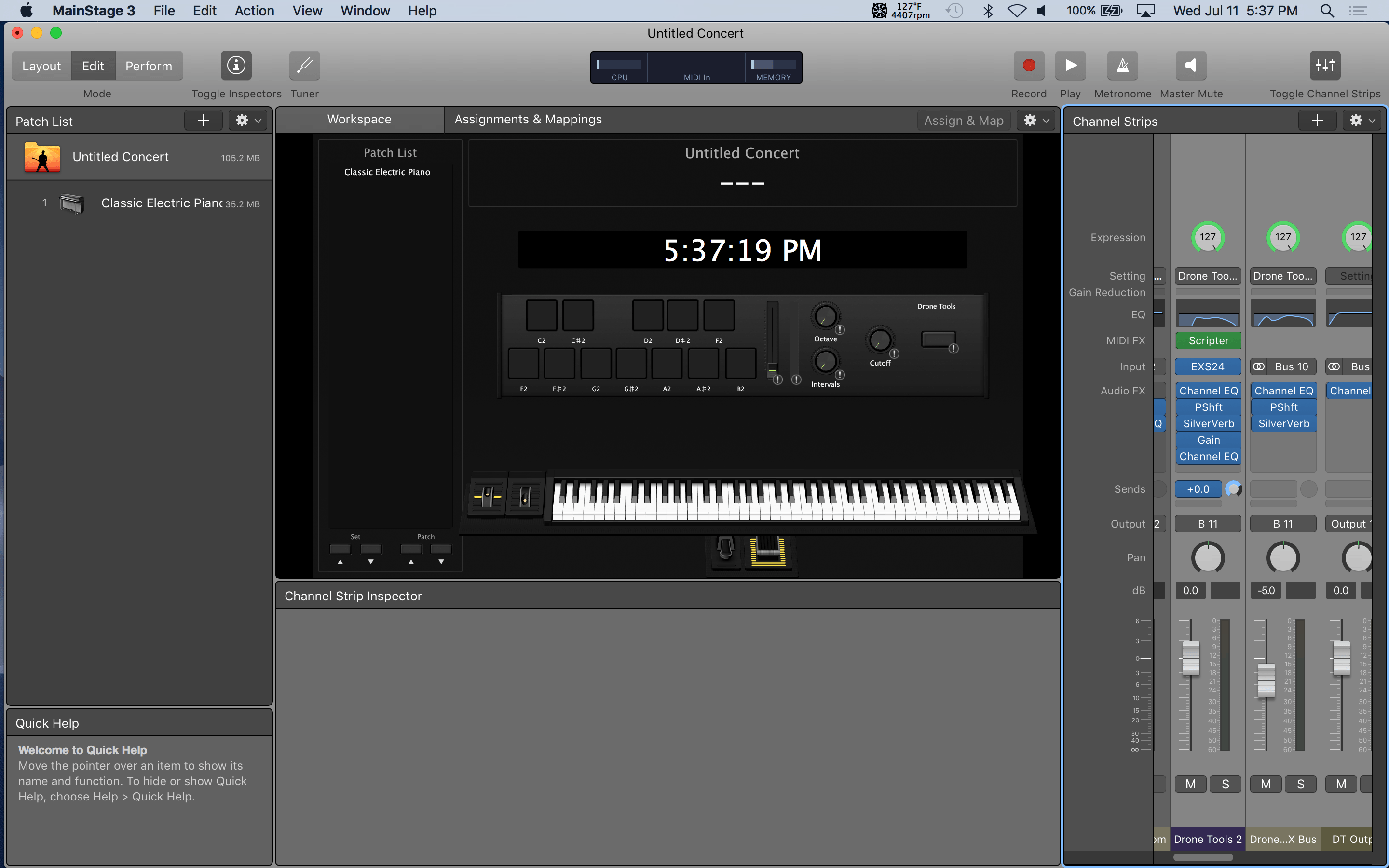The height and width of the screenshot is (868, 1389).
Task: Open the File menu
Action: coord(164,10)
